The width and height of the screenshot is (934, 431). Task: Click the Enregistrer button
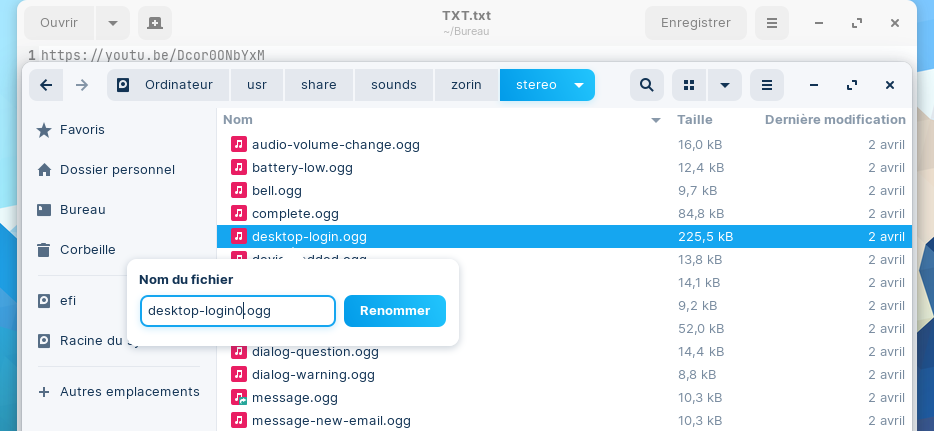(x=696, y=22)
